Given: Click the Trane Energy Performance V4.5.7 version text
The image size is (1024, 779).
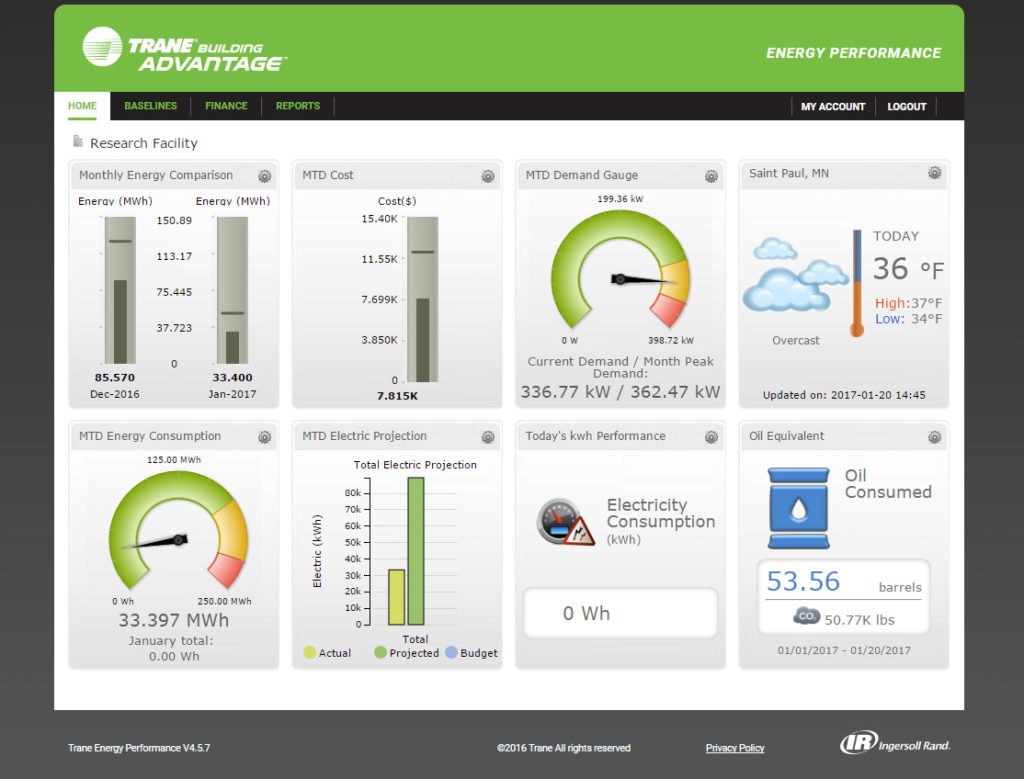Looking at the screenshot, I should (x=139, y=748).
